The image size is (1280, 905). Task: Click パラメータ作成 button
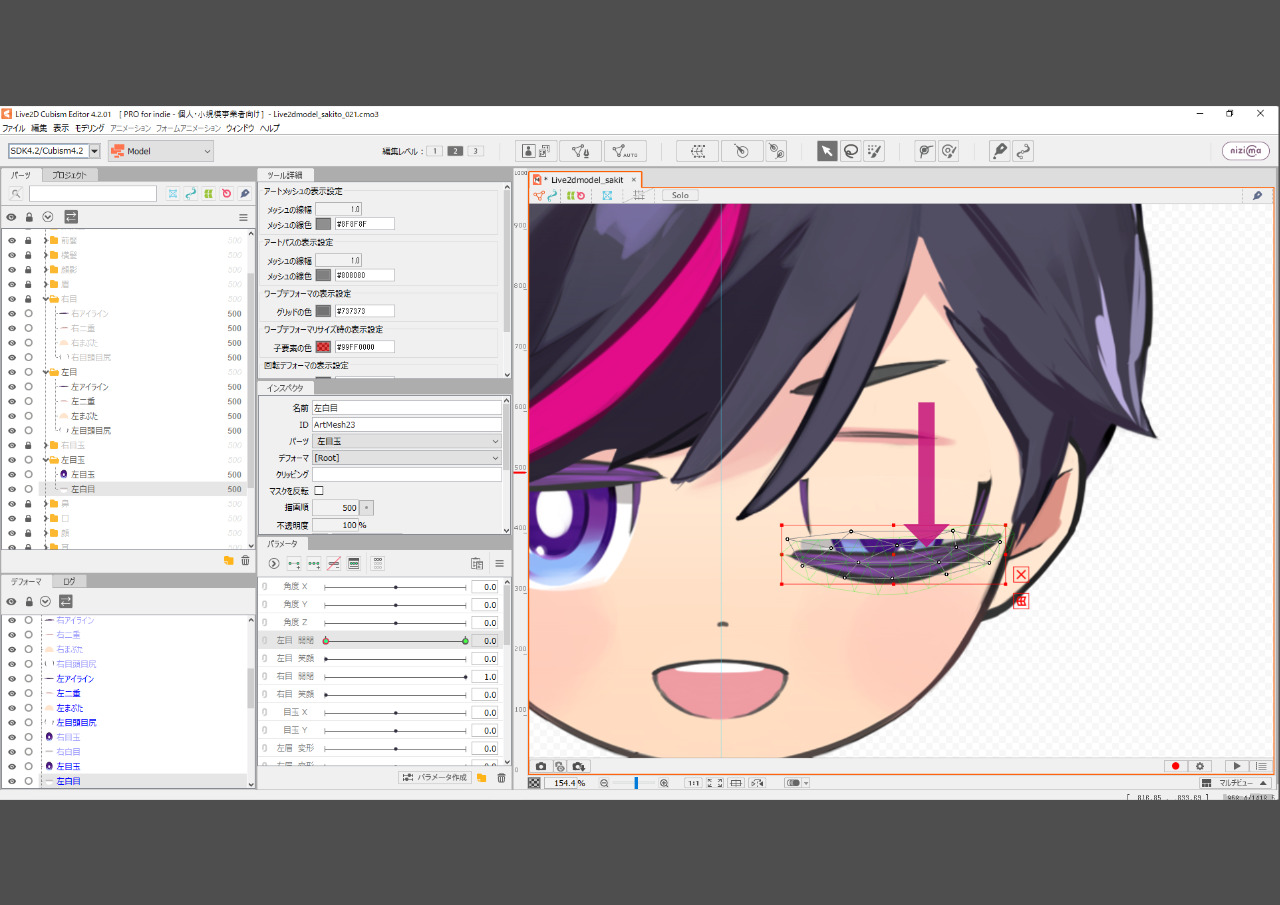(x=434, y=777)
